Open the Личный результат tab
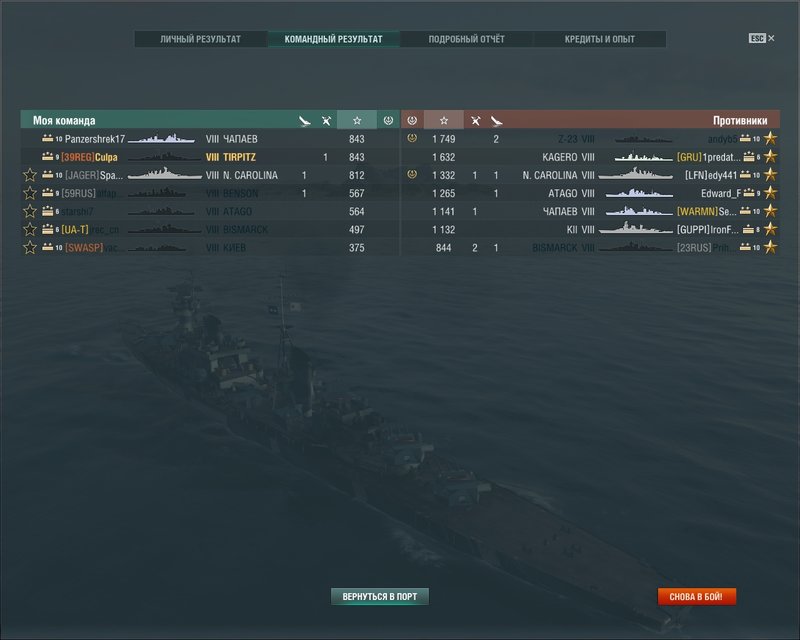The height and width of the screenshot is (640, 800). click(x=201, y=39)
